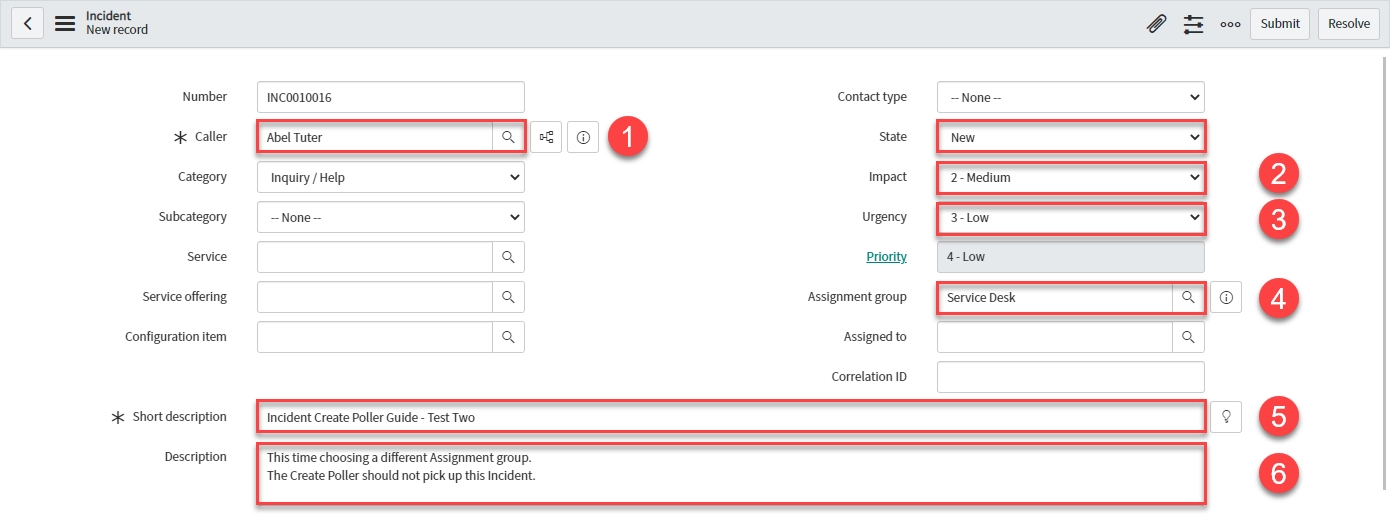
Task: Open the Priority label link
Action: pyautogui.click(x=886, y=257)
